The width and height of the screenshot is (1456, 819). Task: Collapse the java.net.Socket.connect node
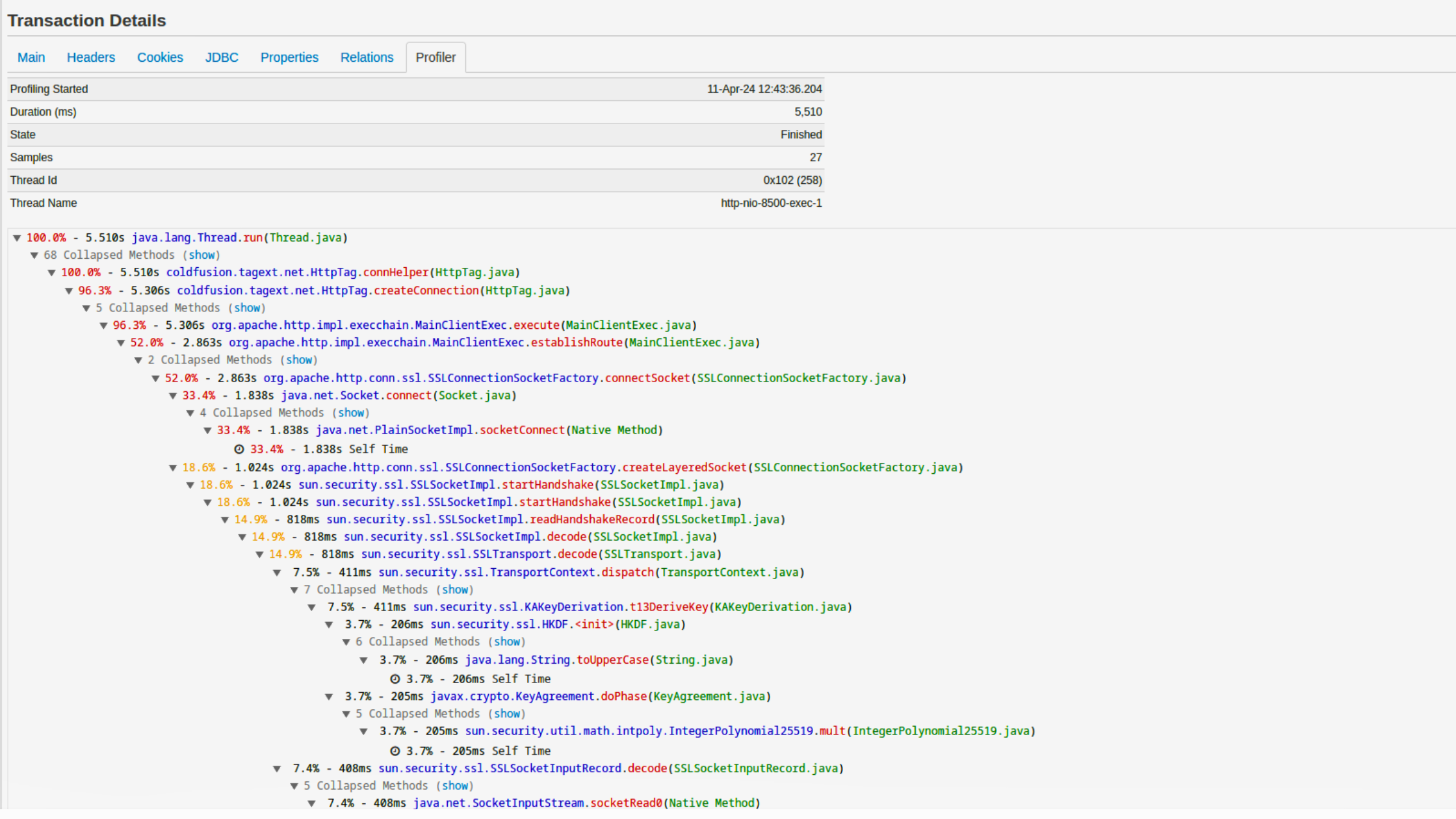pos(173,396)
